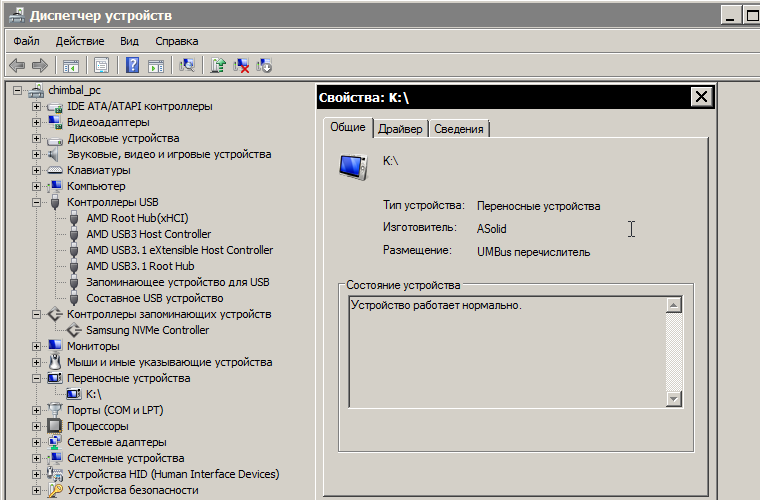Click the Help question mark toolbar icon
Image resolution: width=760 pixels, height=500 pixels.
(x=132, y=66)
